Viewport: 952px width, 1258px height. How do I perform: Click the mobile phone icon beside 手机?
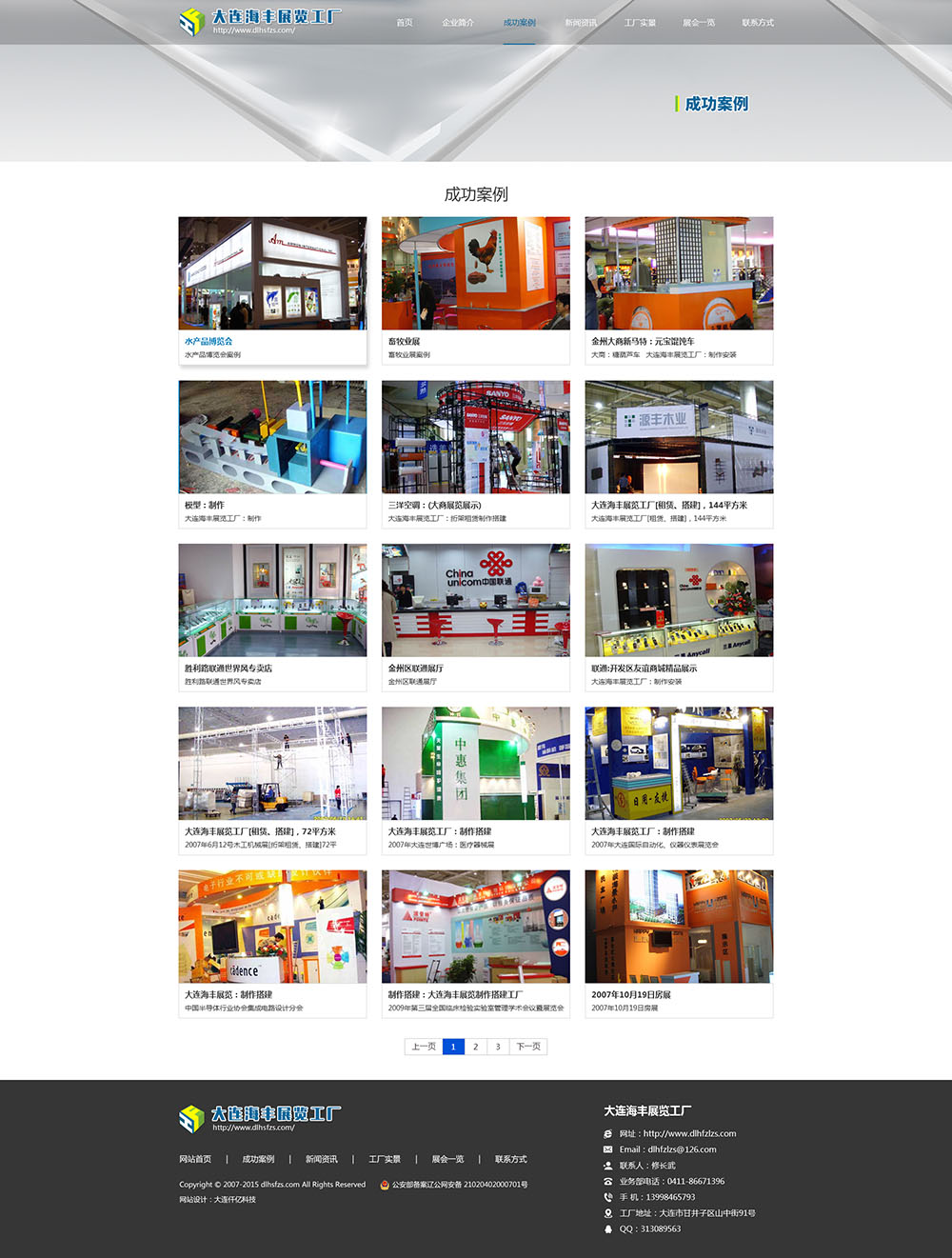[608, 1197]
